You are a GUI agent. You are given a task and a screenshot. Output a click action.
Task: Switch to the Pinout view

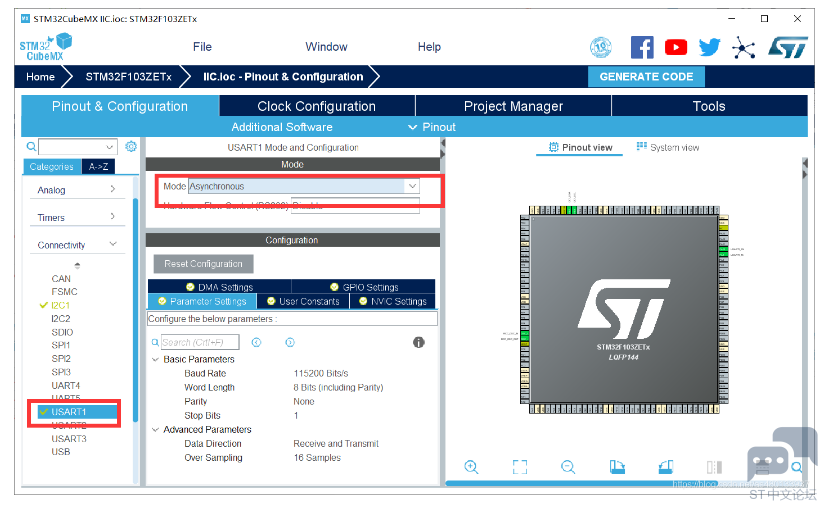click(580, 148)
